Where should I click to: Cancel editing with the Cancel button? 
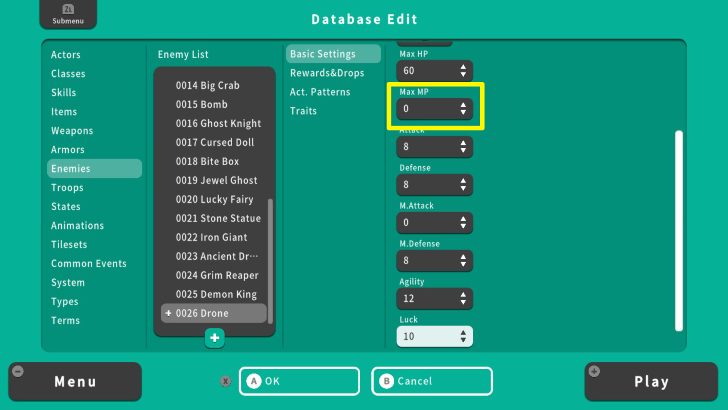(x=432, y=381)
